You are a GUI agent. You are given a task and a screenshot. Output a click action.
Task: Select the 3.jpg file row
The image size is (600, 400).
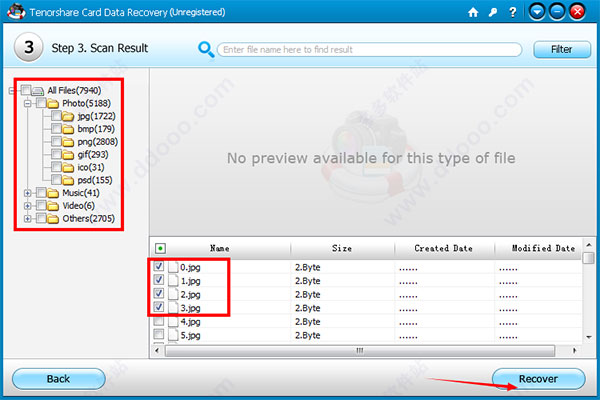pyautogui.click(x=366, y=308)
